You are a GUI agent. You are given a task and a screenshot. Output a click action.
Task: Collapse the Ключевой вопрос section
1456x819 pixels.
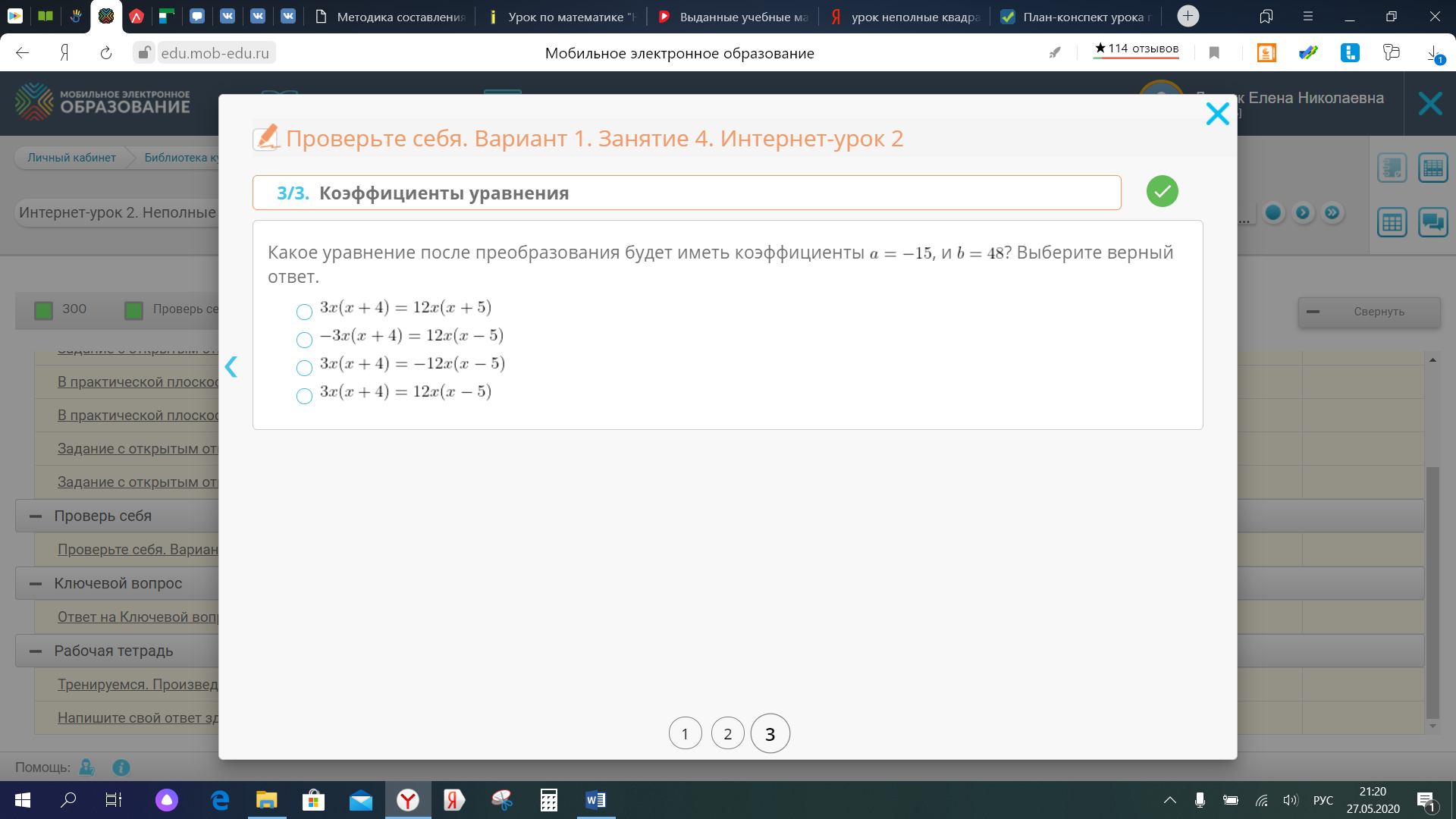[36, 584]
